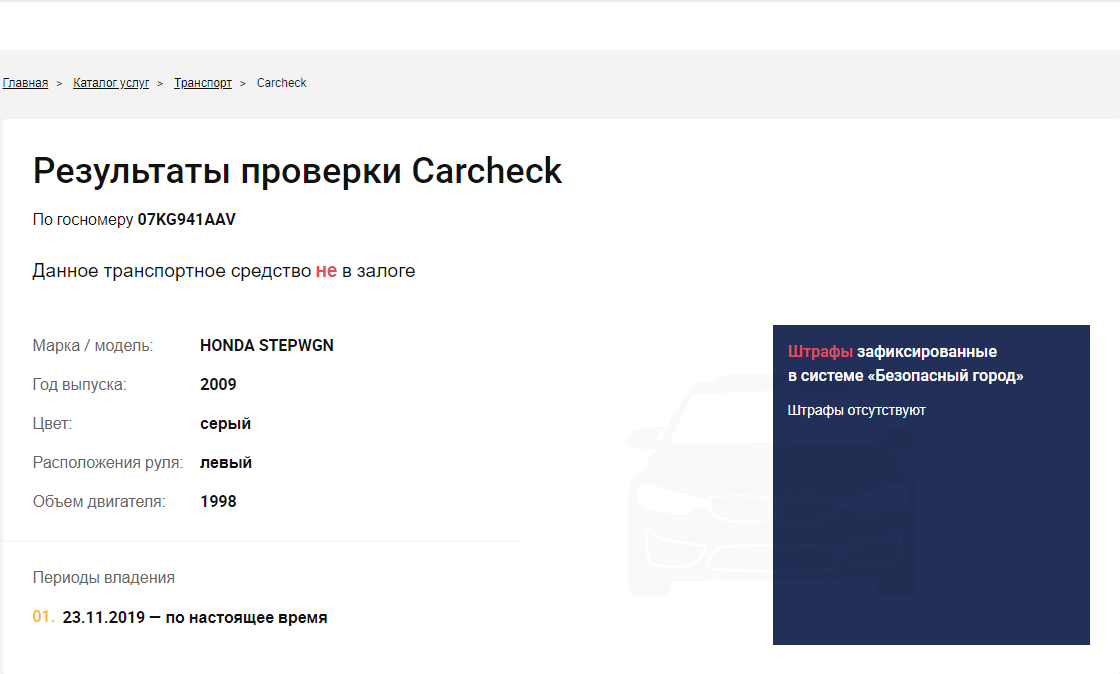The image size is (1120, 674).
Task: Click the Объем двигателя label
Action: [99, 502]
